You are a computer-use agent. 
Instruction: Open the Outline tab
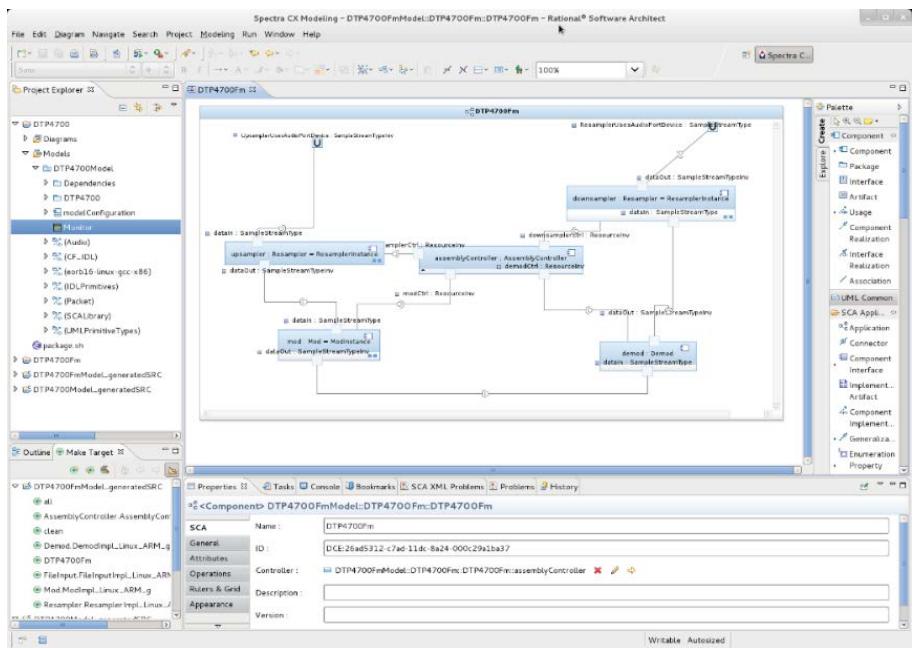pos(32,452)
